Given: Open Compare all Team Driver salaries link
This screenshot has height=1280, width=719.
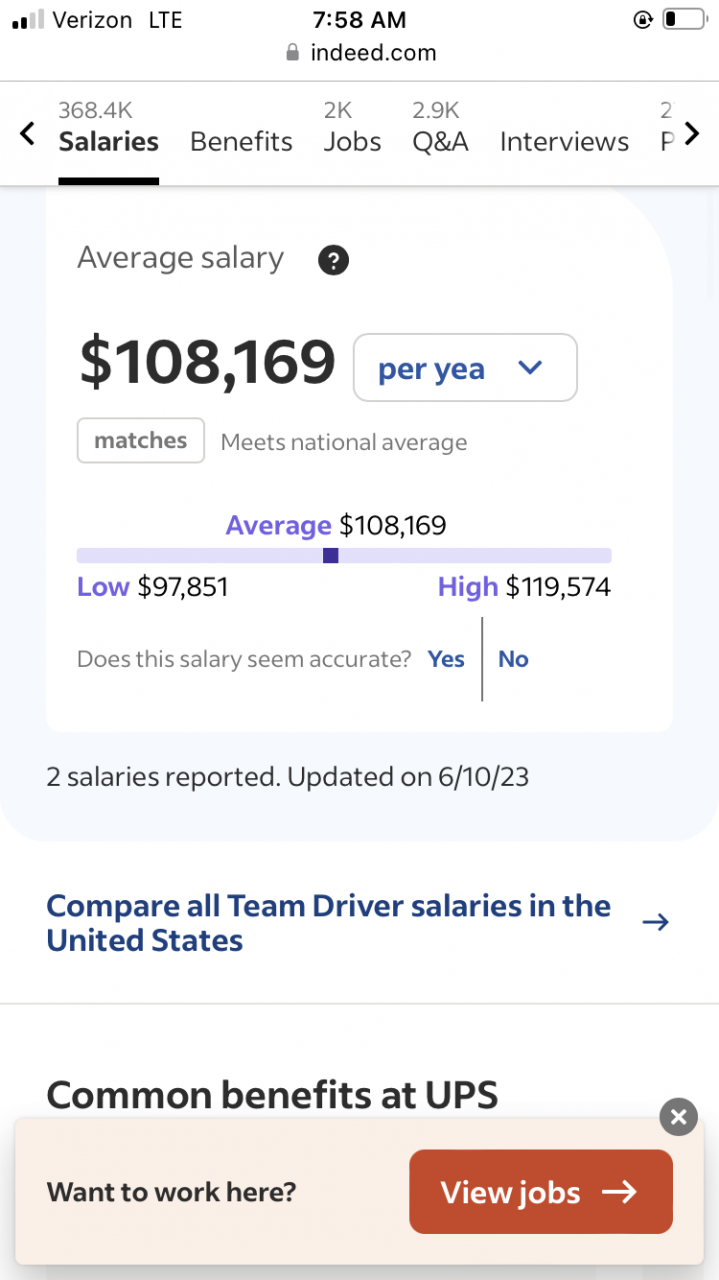Looking at the screenshot, I should [x=328, y=922].
